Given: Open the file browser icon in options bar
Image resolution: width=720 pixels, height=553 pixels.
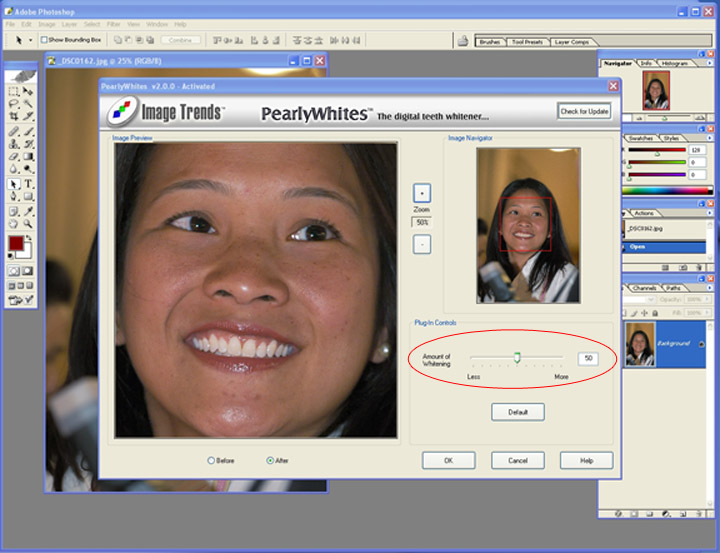Looking at the screenshot, I should pos(463,41).
